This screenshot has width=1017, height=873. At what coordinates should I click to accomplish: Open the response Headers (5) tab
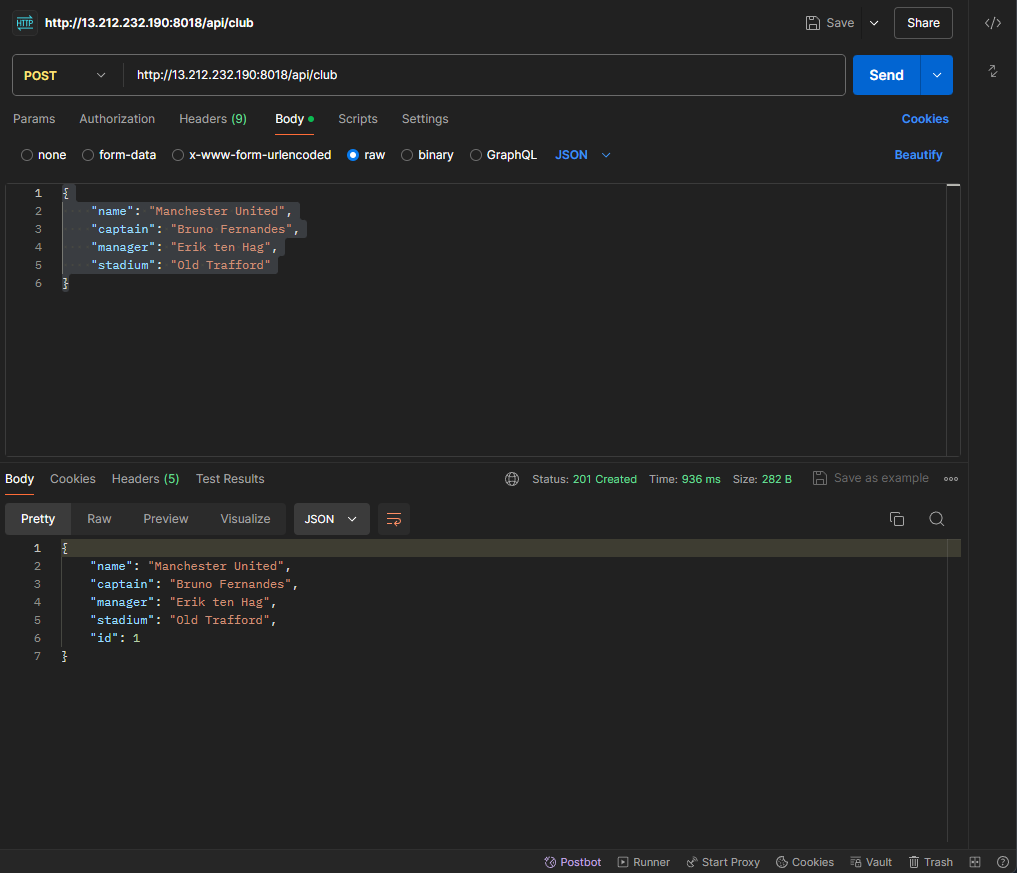[145, 479]
